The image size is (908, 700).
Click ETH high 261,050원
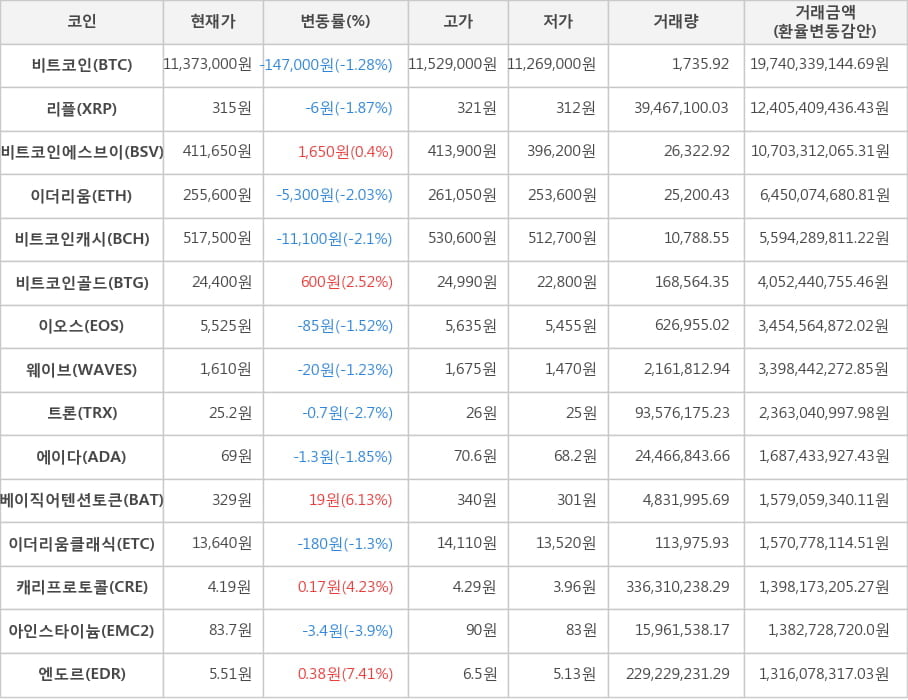462,195
